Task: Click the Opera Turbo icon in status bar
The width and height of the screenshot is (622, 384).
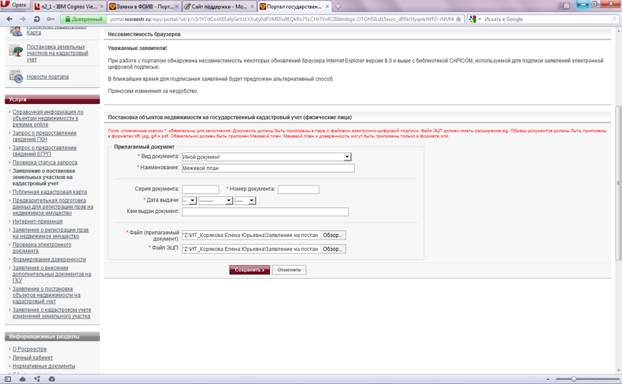Action: tap(52, 379)
